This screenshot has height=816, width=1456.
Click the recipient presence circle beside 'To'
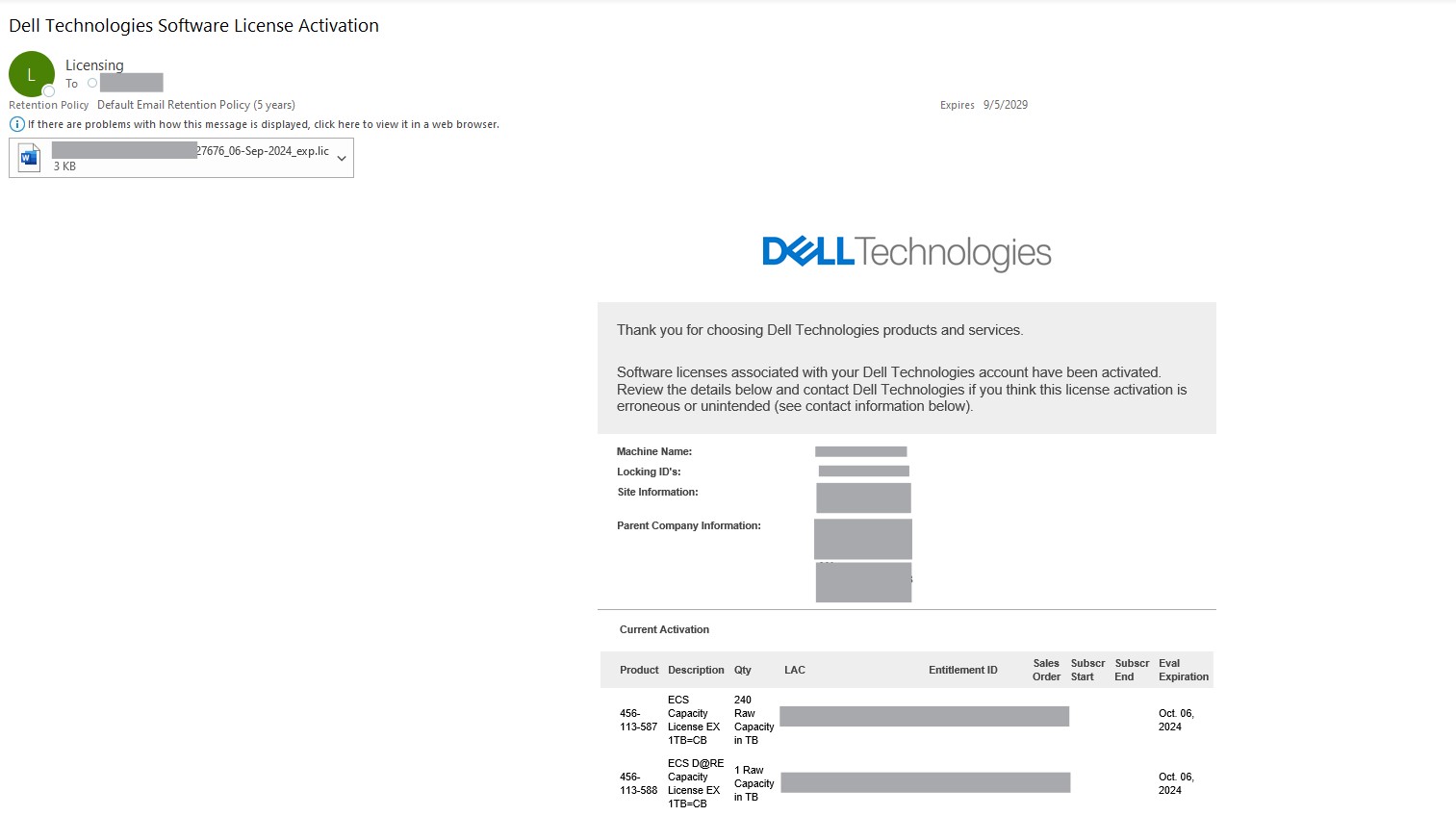coord(92,84)
